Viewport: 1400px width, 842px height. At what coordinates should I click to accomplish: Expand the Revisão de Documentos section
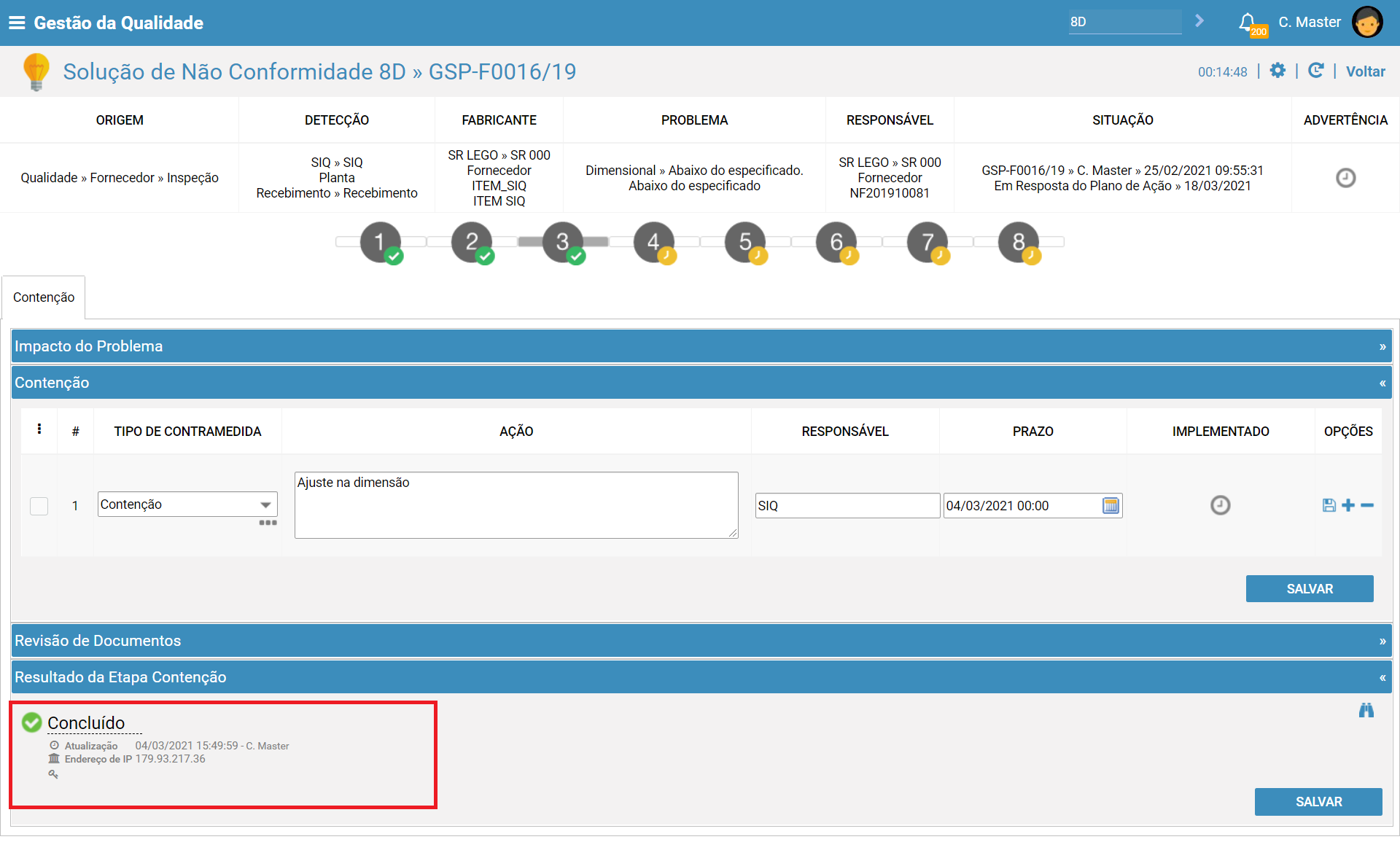701,641
